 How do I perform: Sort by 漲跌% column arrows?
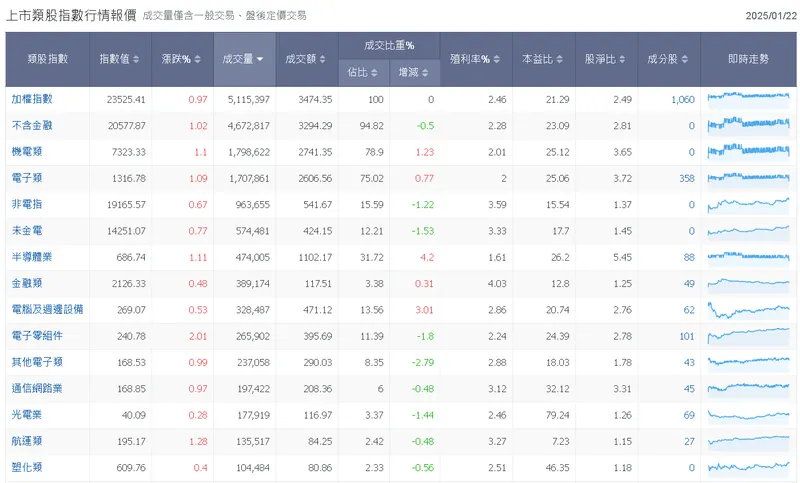pyautogui.click(x=197, y=59)
